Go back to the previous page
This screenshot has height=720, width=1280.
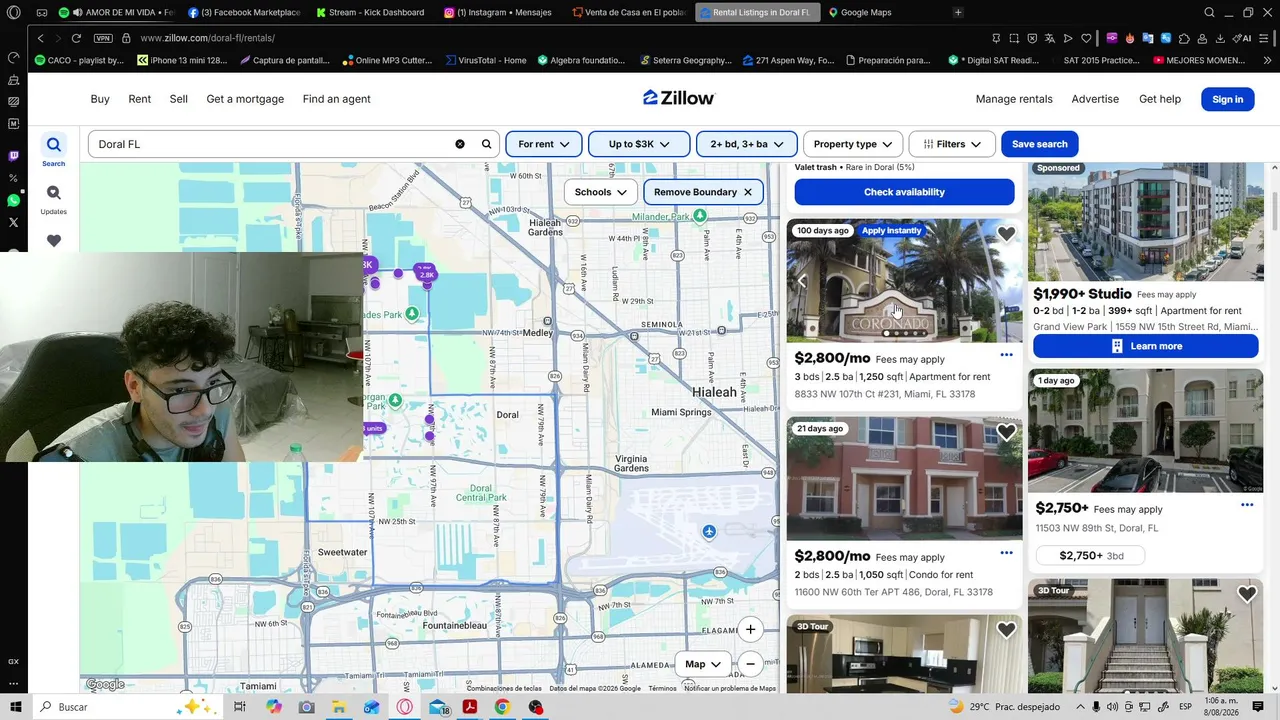coord(41,38)
